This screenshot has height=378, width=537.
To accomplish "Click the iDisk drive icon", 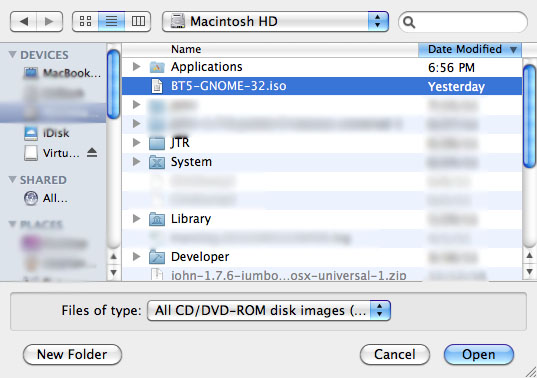I will (31, 133).
